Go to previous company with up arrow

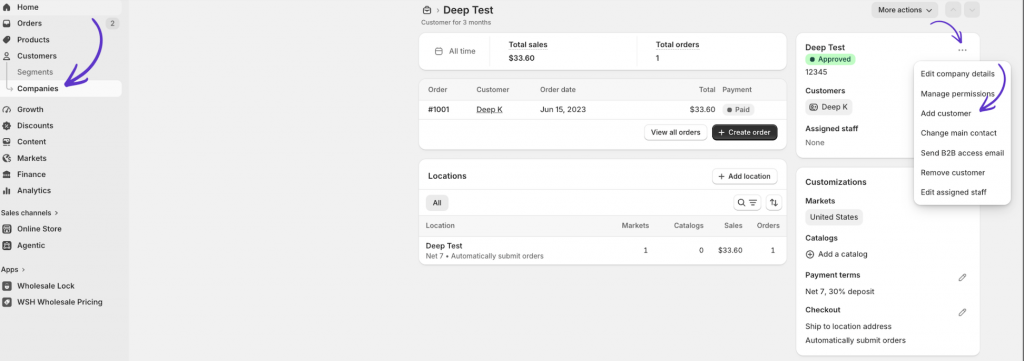[x=953, y=10]
